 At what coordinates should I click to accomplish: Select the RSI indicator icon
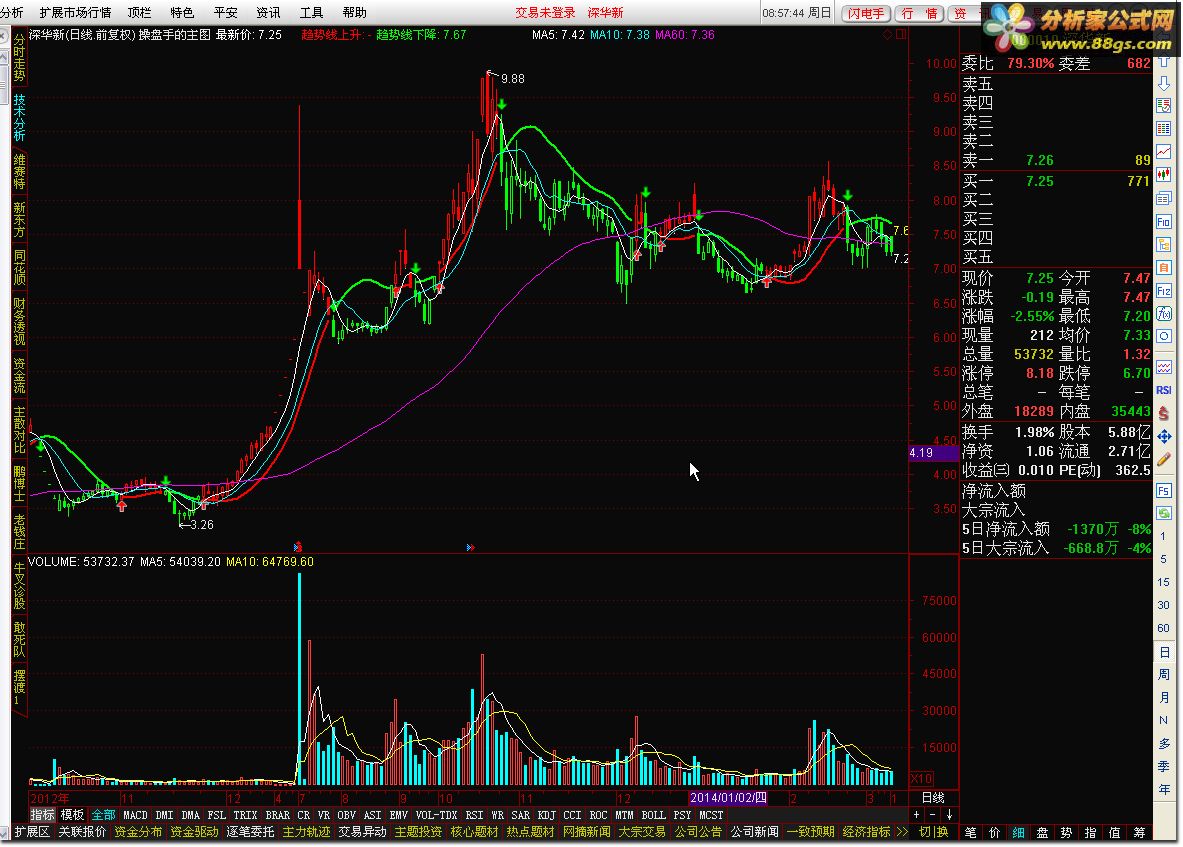click(1163, 390)
